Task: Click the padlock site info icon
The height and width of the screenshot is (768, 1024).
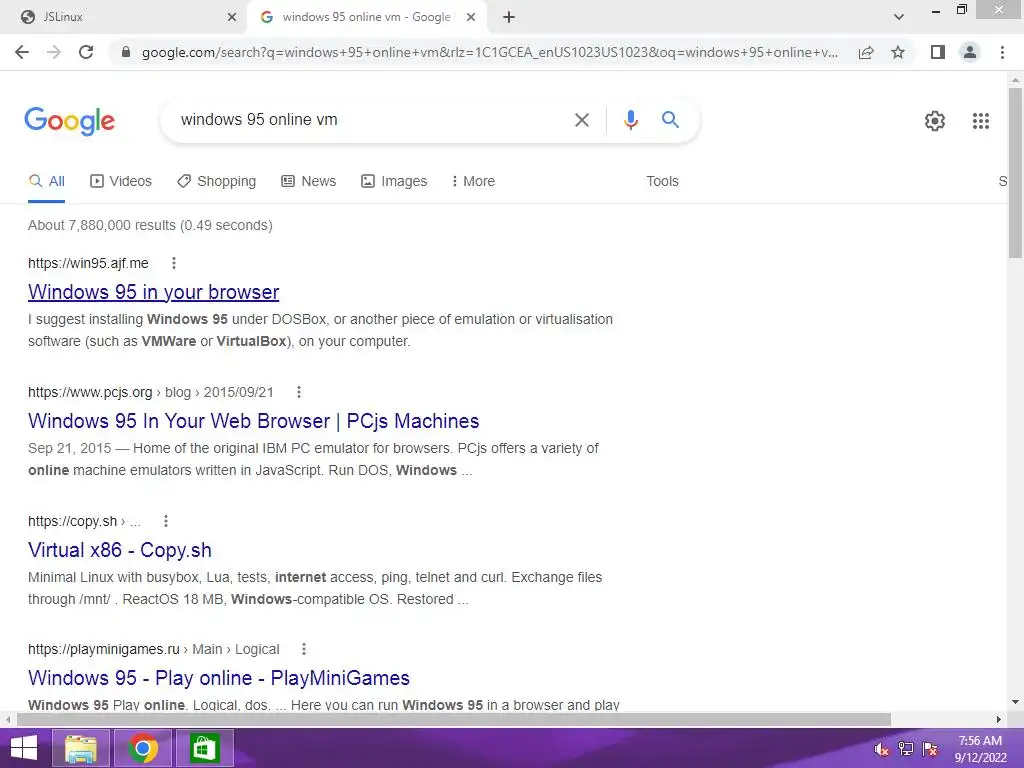Action: (126, 52)
